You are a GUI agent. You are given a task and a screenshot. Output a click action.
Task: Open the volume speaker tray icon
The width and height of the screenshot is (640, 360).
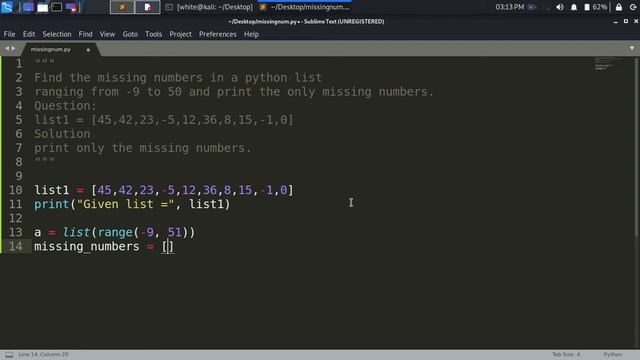[560, 7]
